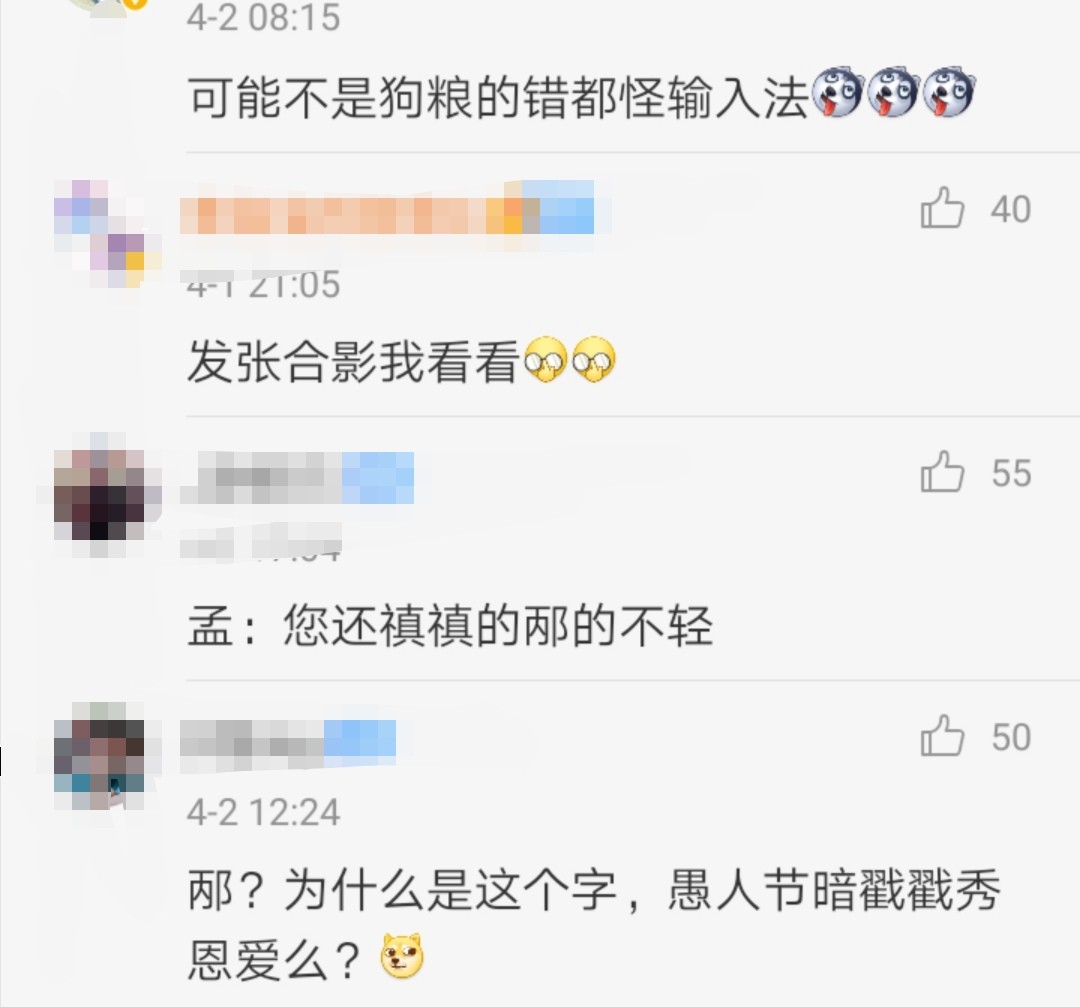This screenshot has width=1080, height=1007.
Task: Select the comment 孟：您还禛禛的邴的不轻
Action: (x=450, y=625)
